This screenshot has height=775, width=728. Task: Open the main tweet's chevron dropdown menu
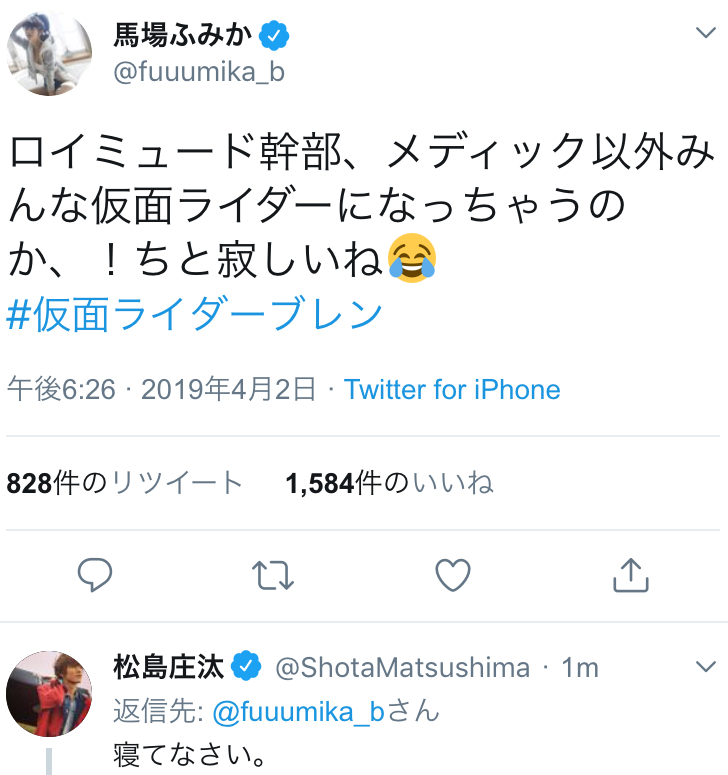[705, 33]
